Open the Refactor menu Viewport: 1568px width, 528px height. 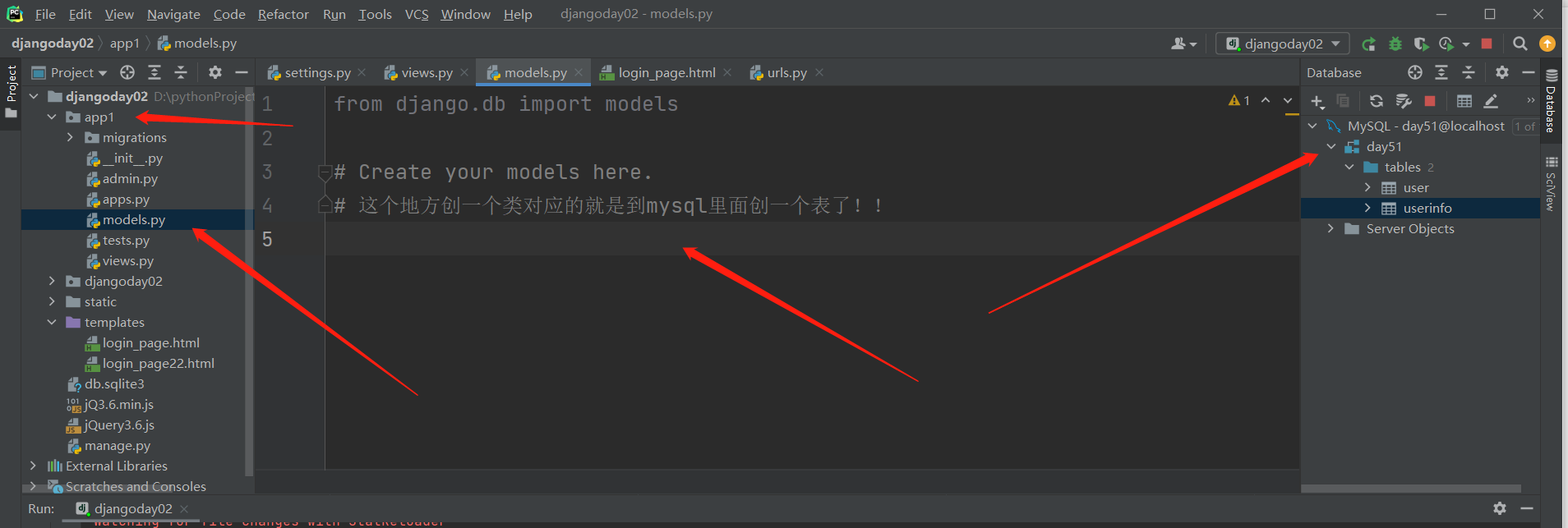click(x=284, y=14)
